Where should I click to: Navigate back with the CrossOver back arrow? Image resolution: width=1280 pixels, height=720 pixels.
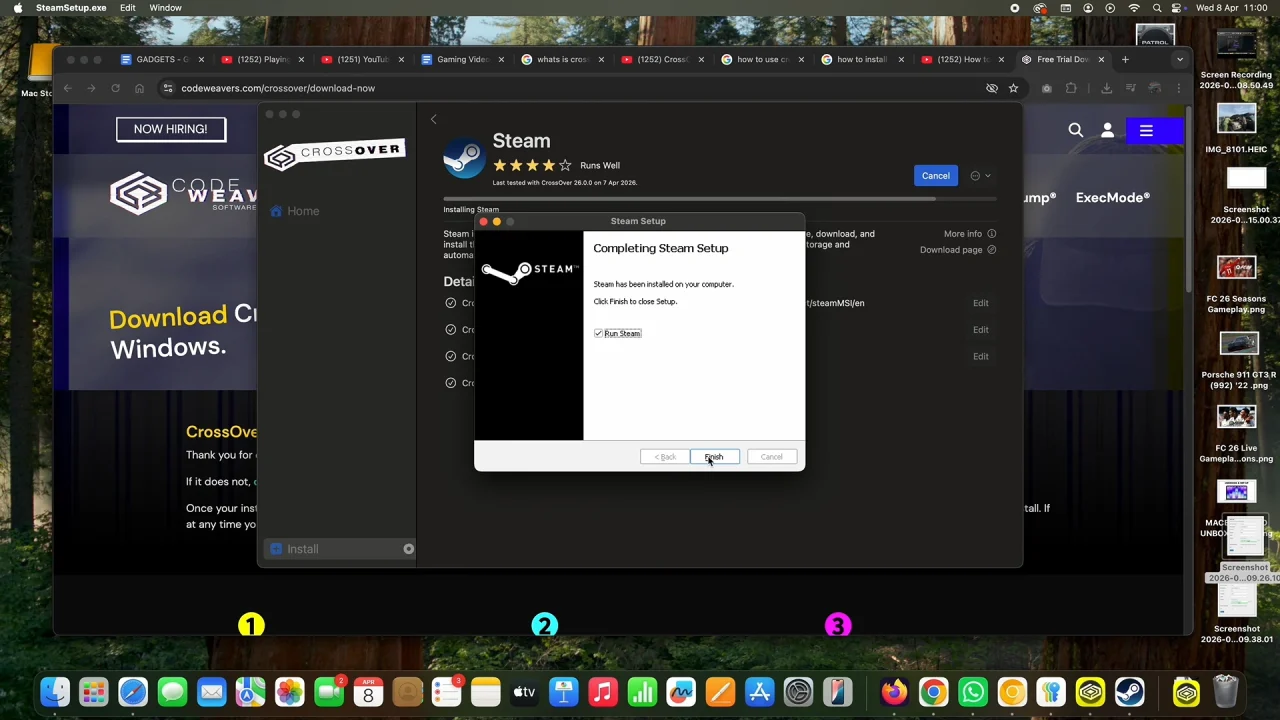[433, 119]
